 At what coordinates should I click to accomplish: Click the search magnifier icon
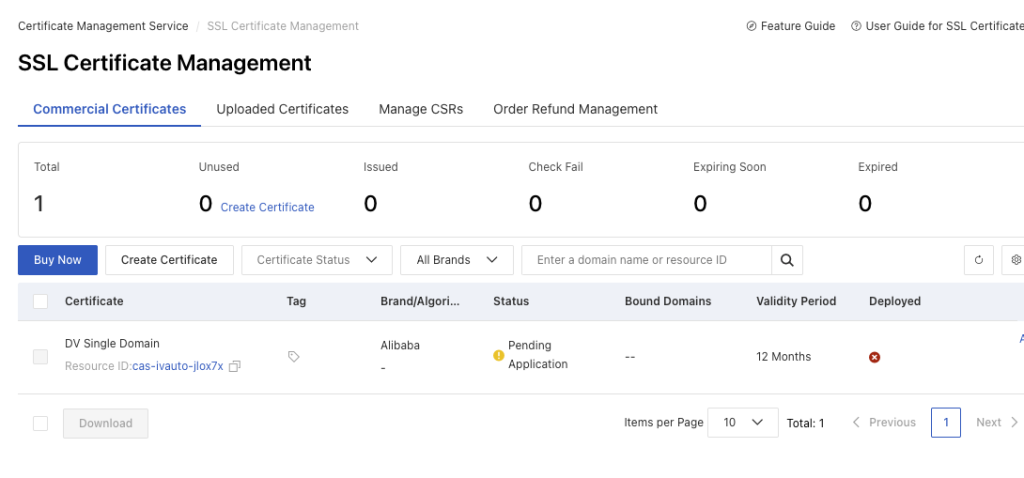(x=787, y=260)
